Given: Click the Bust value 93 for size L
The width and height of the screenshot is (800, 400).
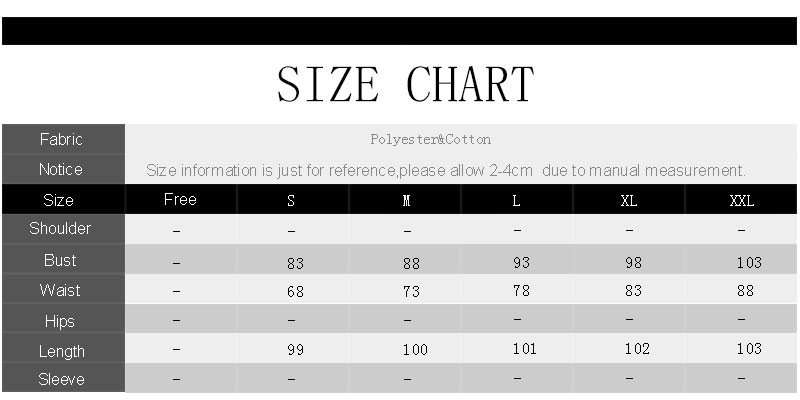Looking at the screenshot, I should pos(517,261).
